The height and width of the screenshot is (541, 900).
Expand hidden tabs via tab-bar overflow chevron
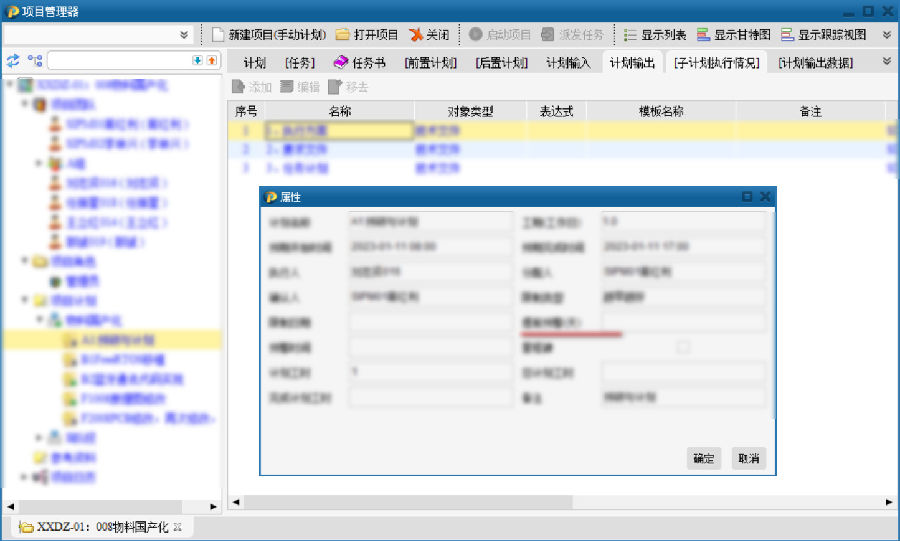pos(886,61)
